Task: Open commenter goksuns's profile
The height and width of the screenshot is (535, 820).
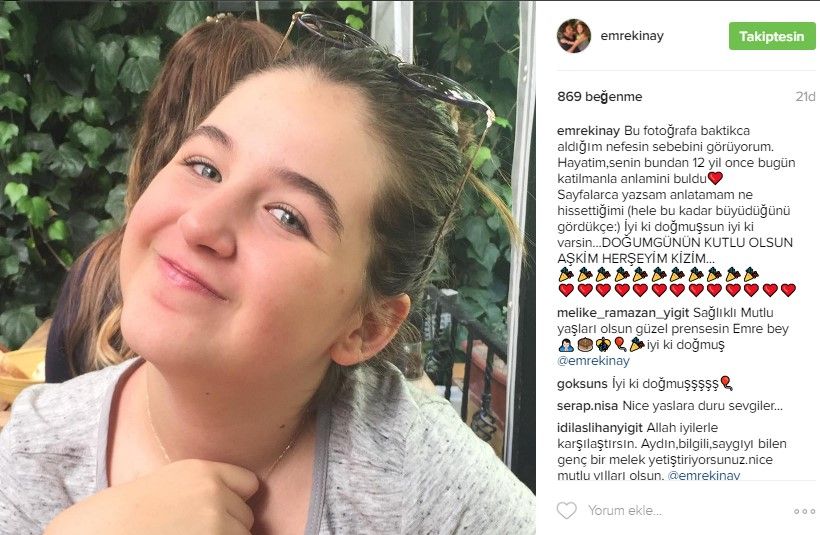Action: pyautogui.click(x=582, y=384)
